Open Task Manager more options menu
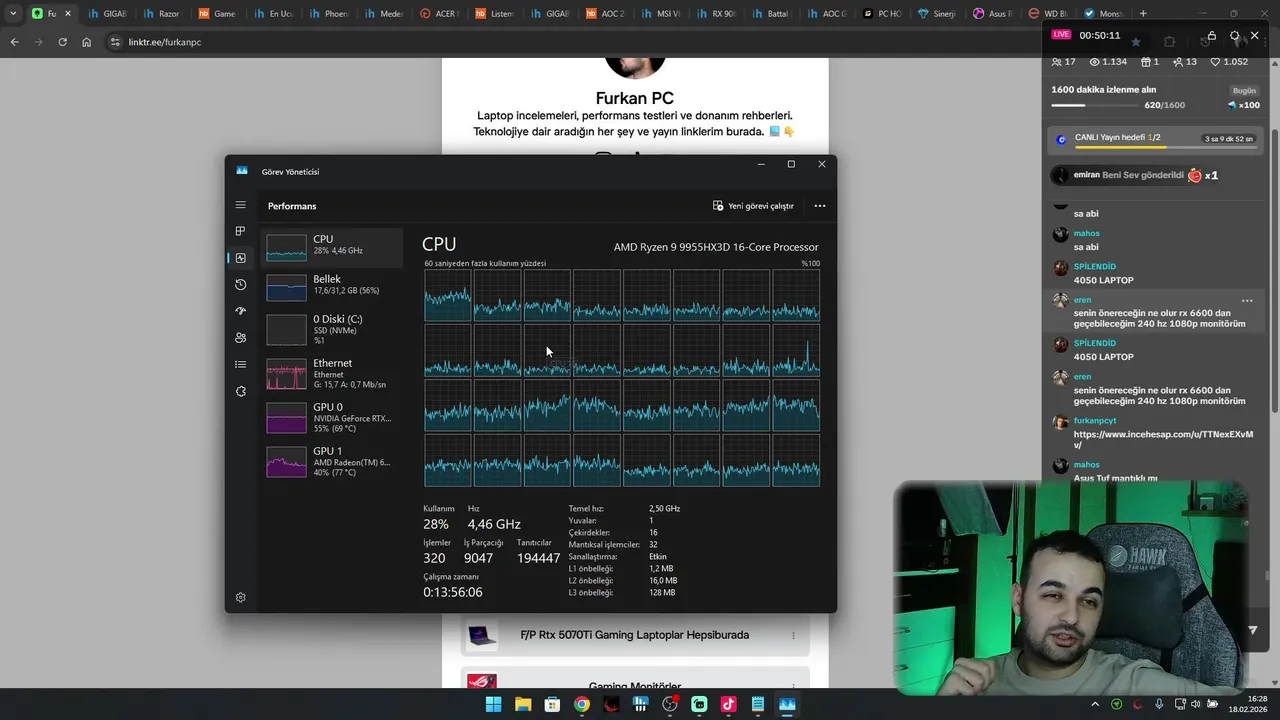This screenshot has height=720, width=1280. pyautogui.click(x=820, y=206)
